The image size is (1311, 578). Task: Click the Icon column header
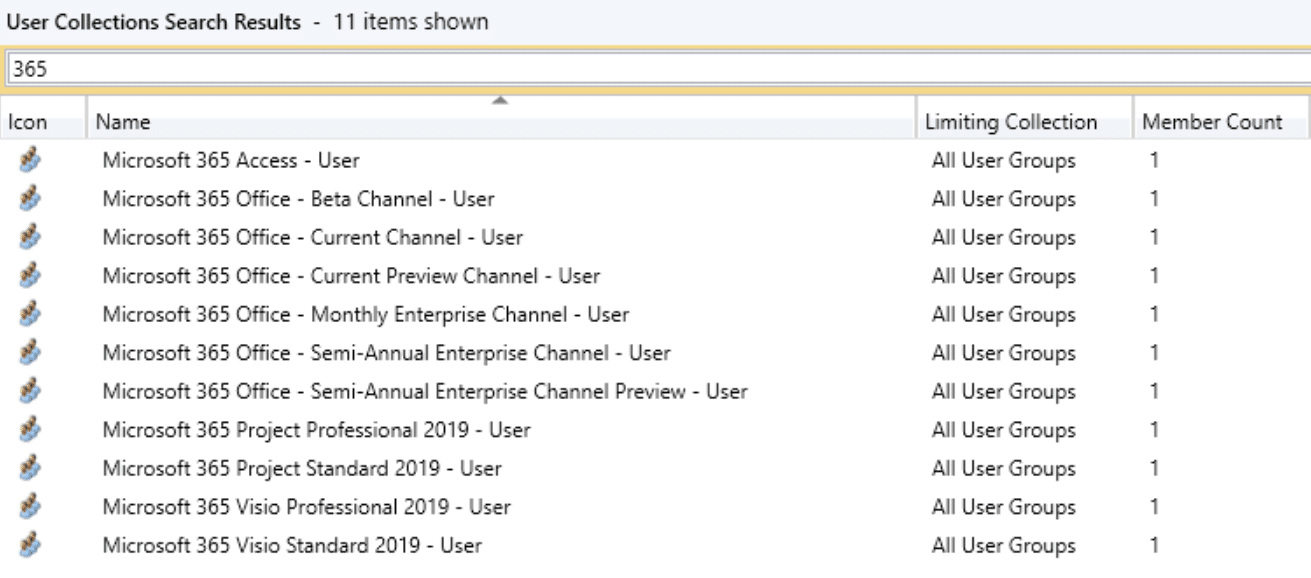pos(28,123)
